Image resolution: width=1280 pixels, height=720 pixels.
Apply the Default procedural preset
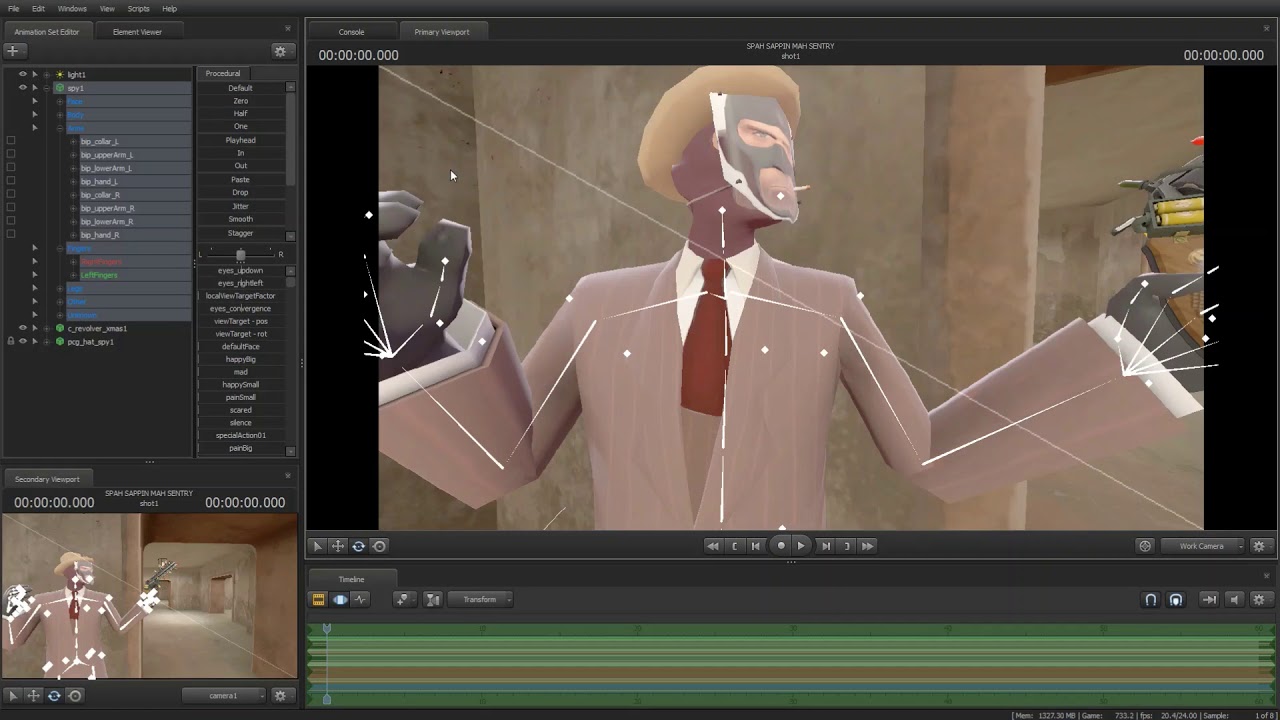coord(240,88)
